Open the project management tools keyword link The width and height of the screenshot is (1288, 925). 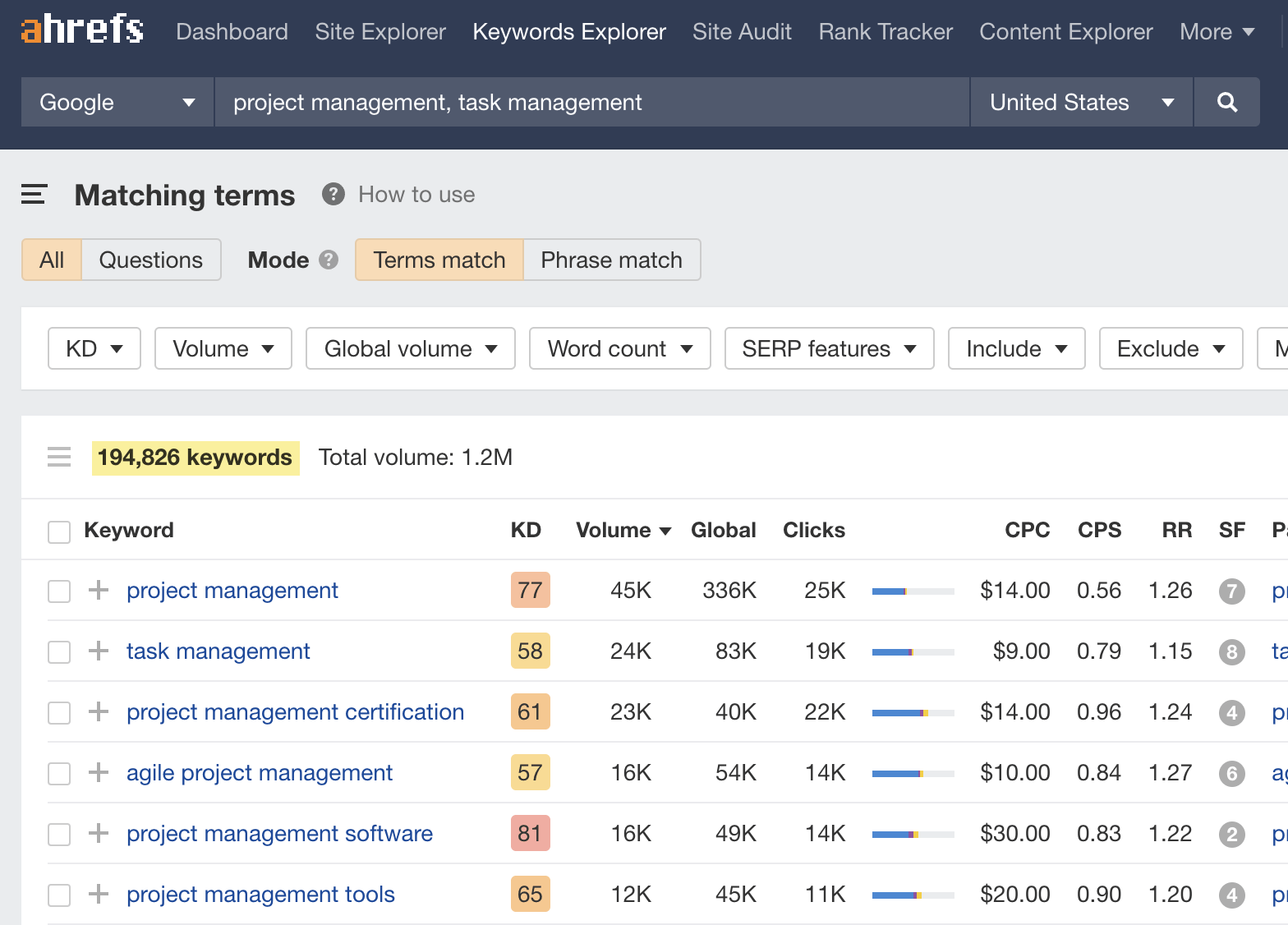[x=260, y=894]
